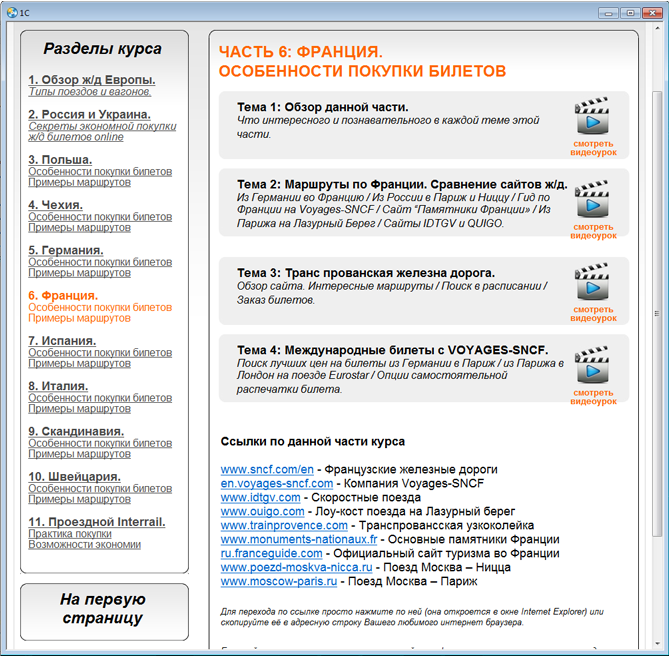The image size is (669, 656).
Task: Play the video lesson icon for Тема 4
Action: [x=592, y=365]
